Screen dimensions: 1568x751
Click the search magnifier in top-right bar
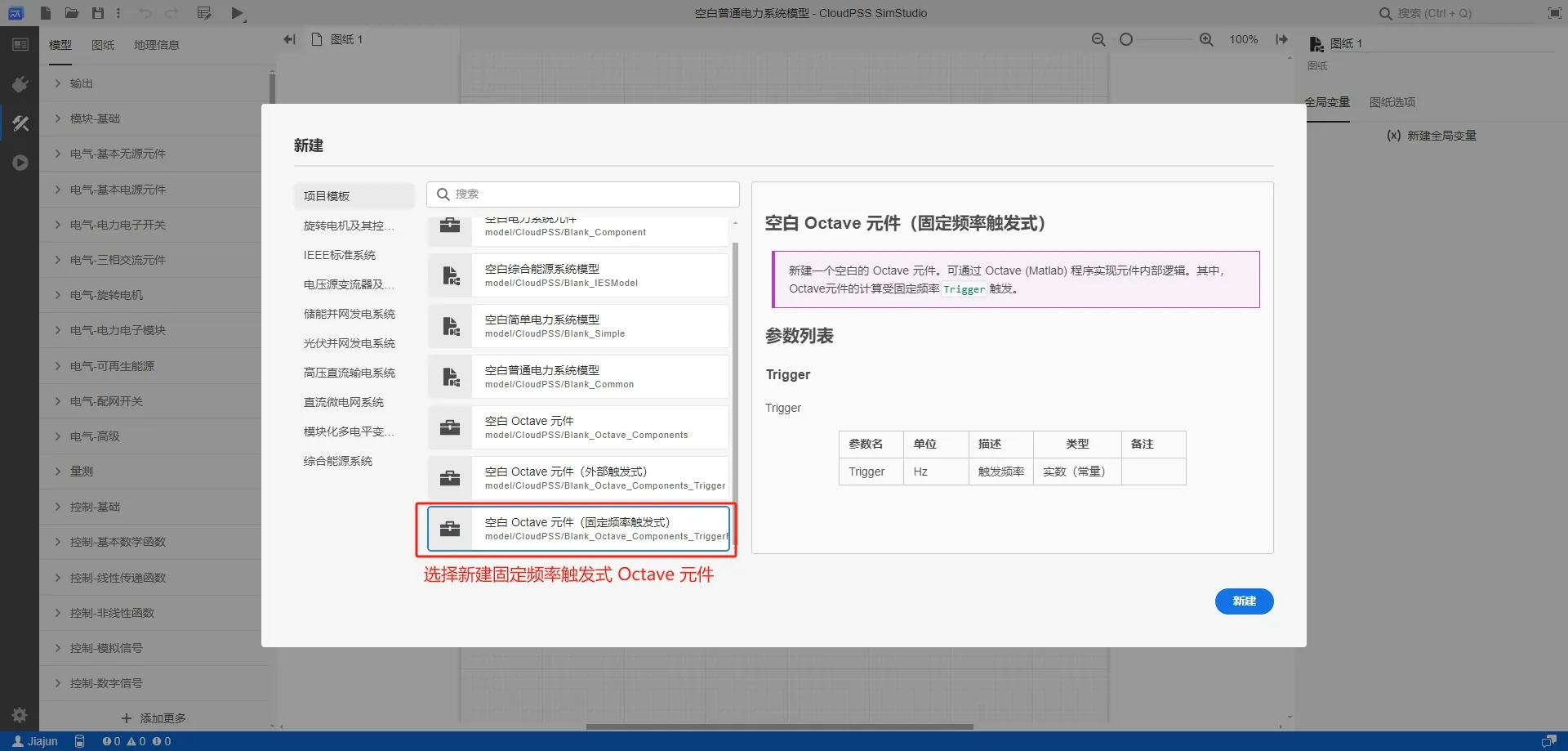[x=1385, y=13]
